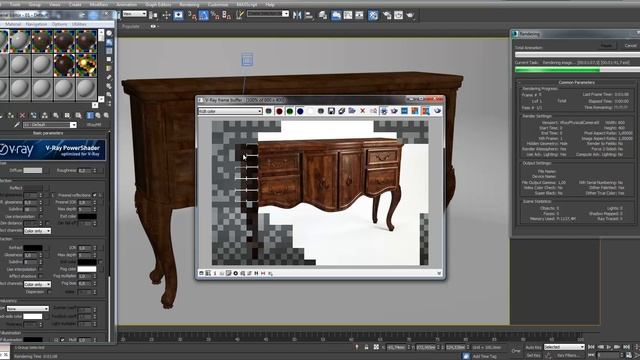Open the Customize menu
The height and width of the screenshot is (360, 640).
click(218, 4)
